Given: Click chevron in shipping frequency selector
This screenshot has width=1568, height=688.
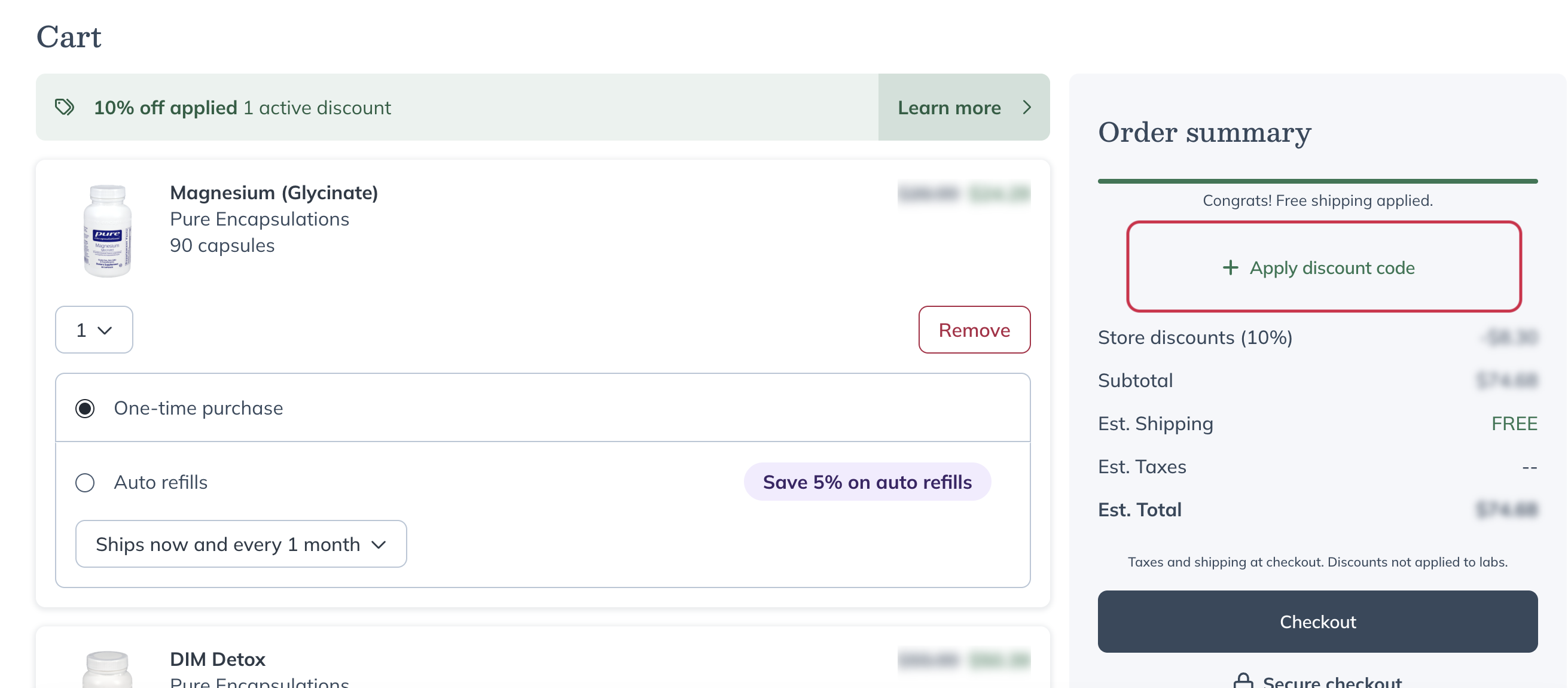Looking at the screenshot, I should point(379,544).
